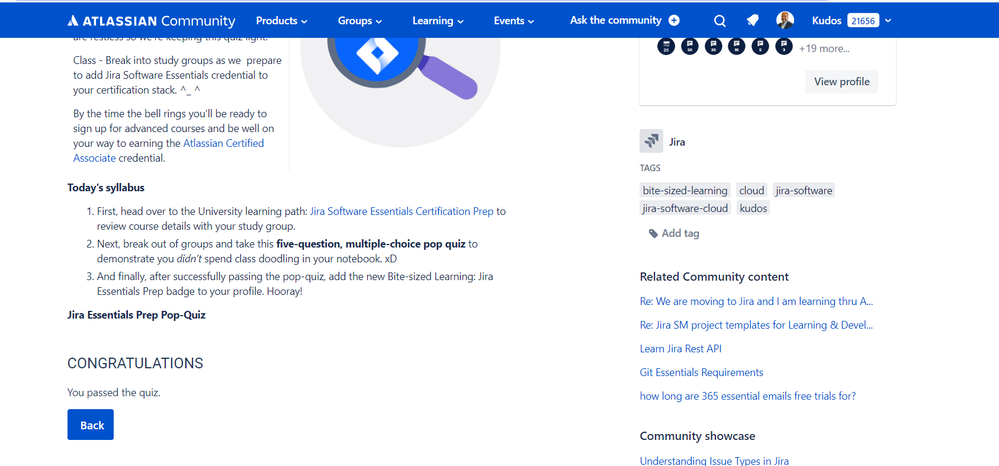This screenshot has height=466, width=999.
Task: Expand the Events menu
Action: pyautogui.click(x=514, y=20)
